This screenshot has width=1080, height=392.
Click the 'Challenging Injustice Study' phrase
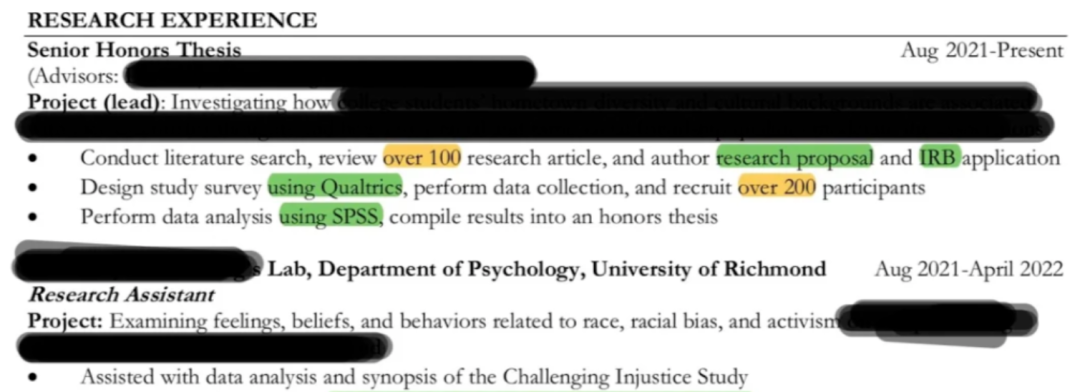(x=625, y=378)
